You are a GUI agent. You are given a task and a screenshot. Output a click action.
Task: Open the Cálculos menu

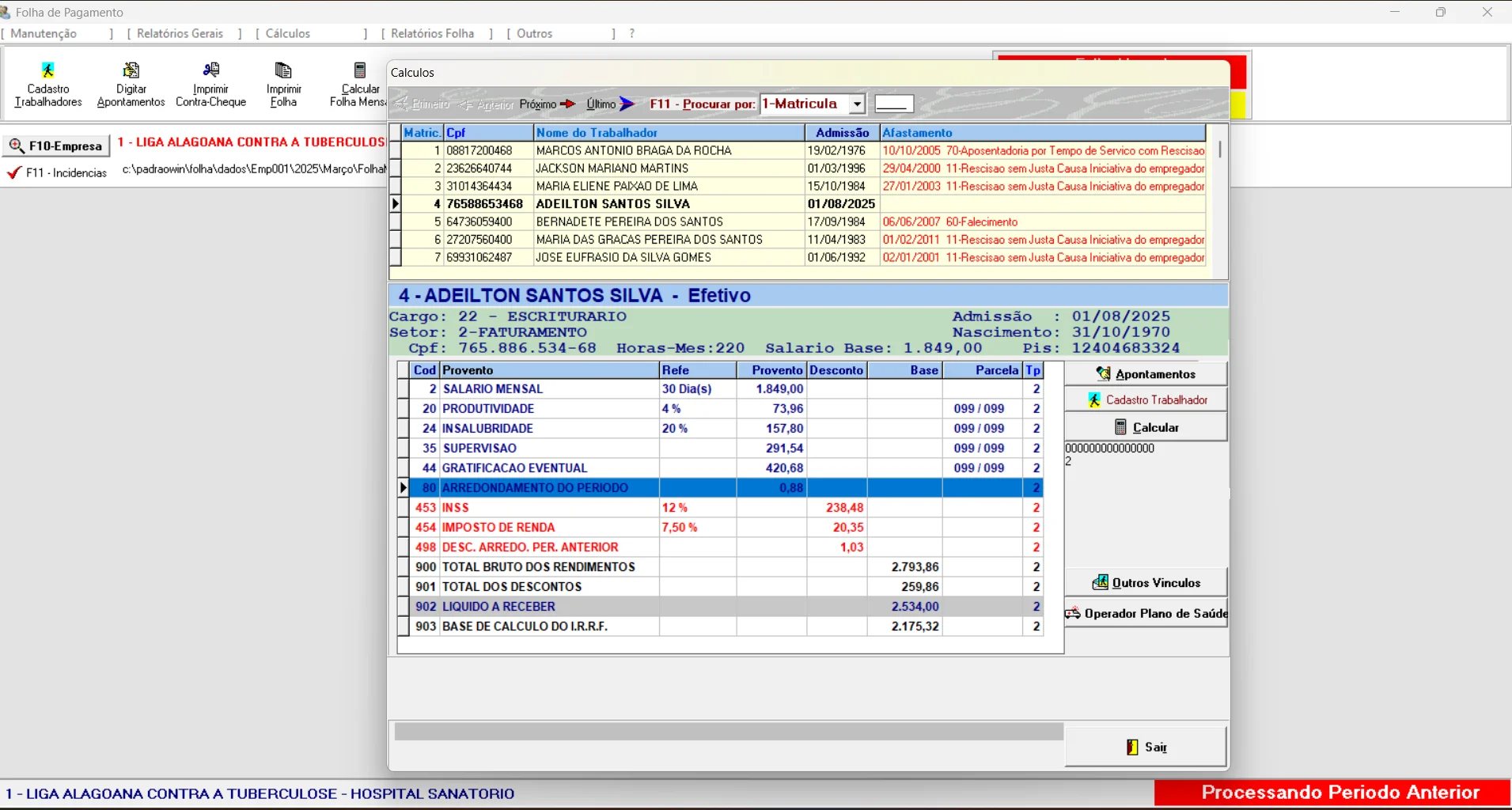coord(287,33)
